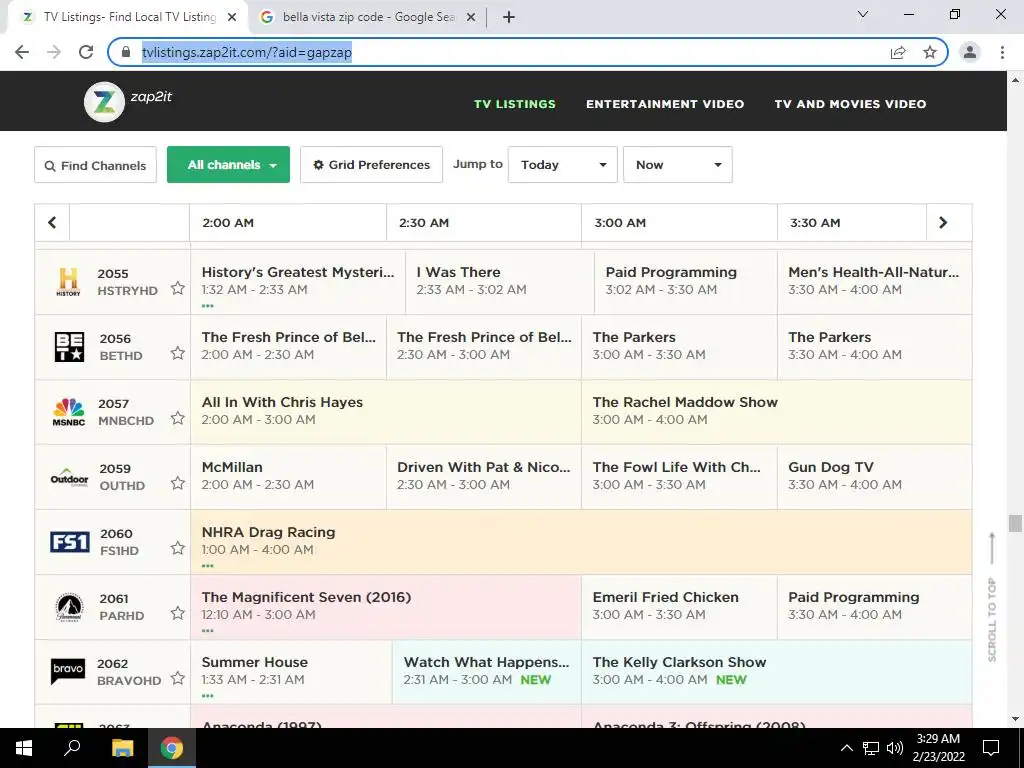Open the Outdoor Channel logo
This screenshot has height=768, width=1024.
pyautogui.click(x=69, y=477)
